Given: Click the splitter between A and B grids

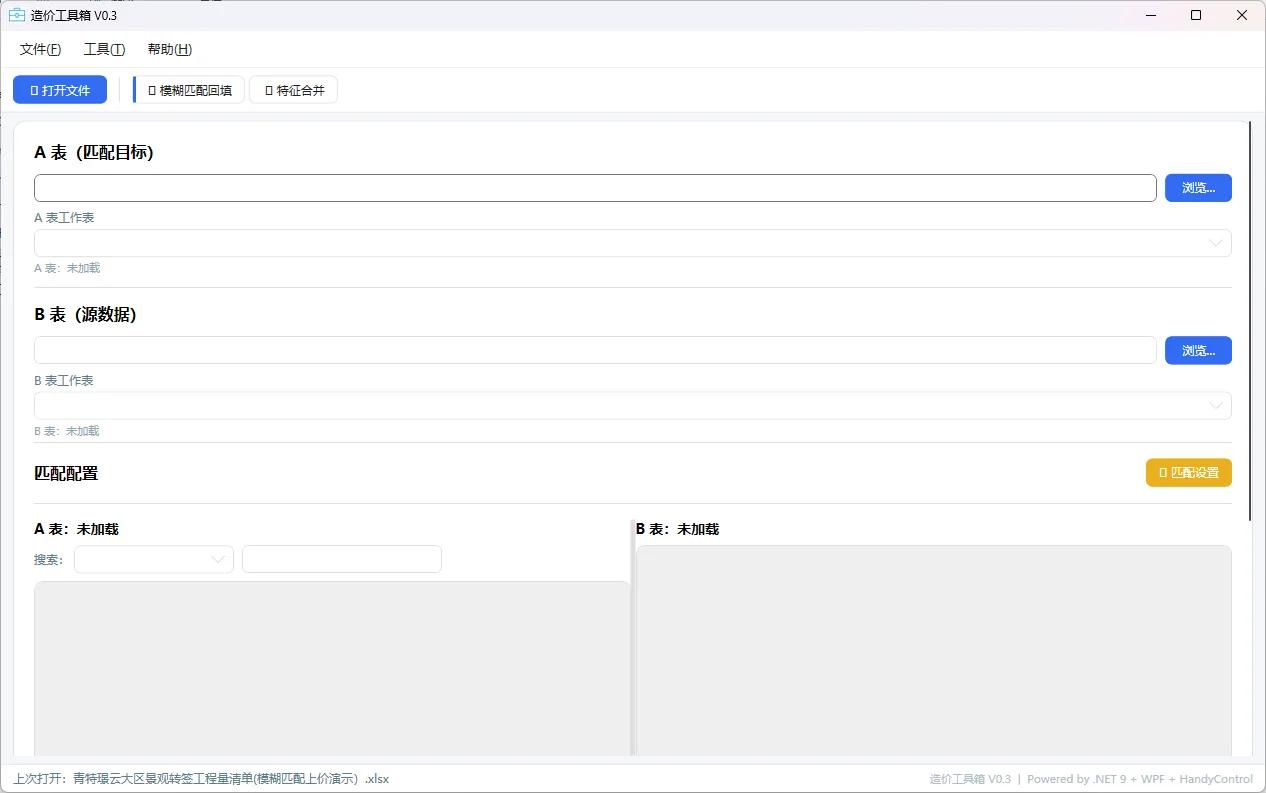Looking at the screenshot, I should [633, 638].
